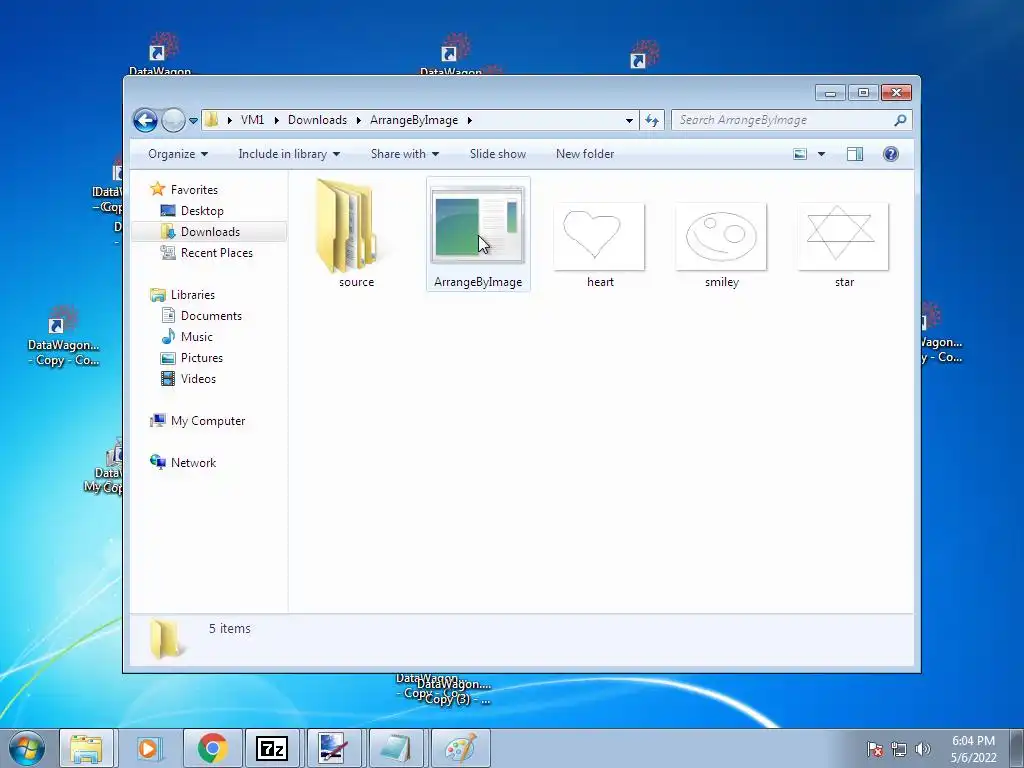Click "5 items" in details pane
The width and height of the screenshot is (1024, 768).
(230, 629)
